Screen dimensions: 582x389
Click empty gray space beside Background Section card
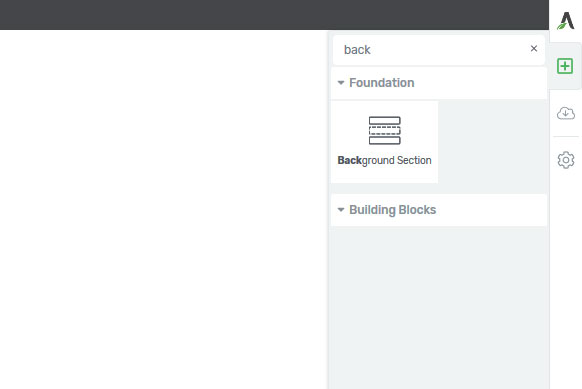[x=493, y=142]
